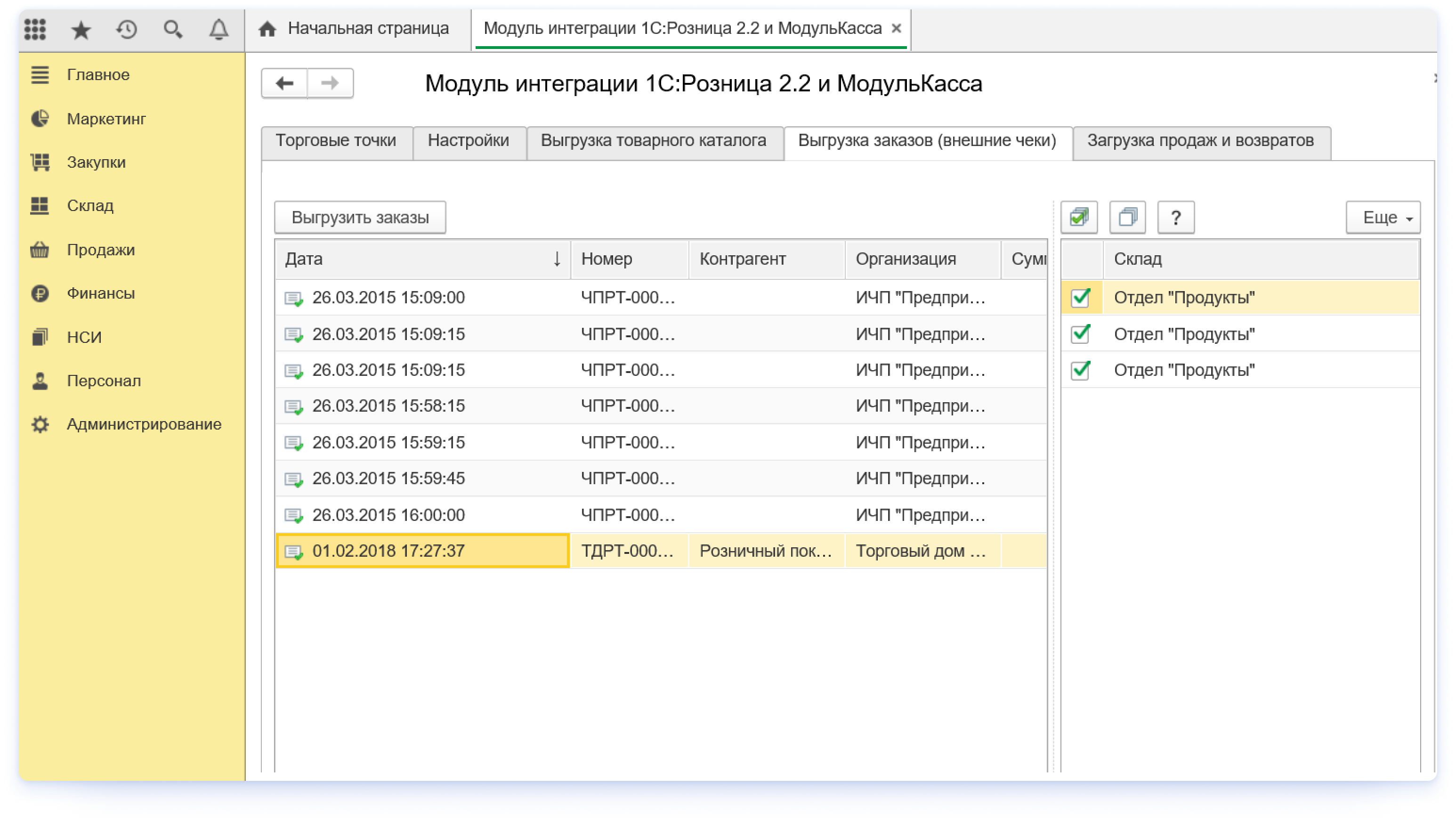Screen dimensions: 1456x828
Task: Click document icon of 26.03.2015 16:00:00 row
Action: [294, 515]
